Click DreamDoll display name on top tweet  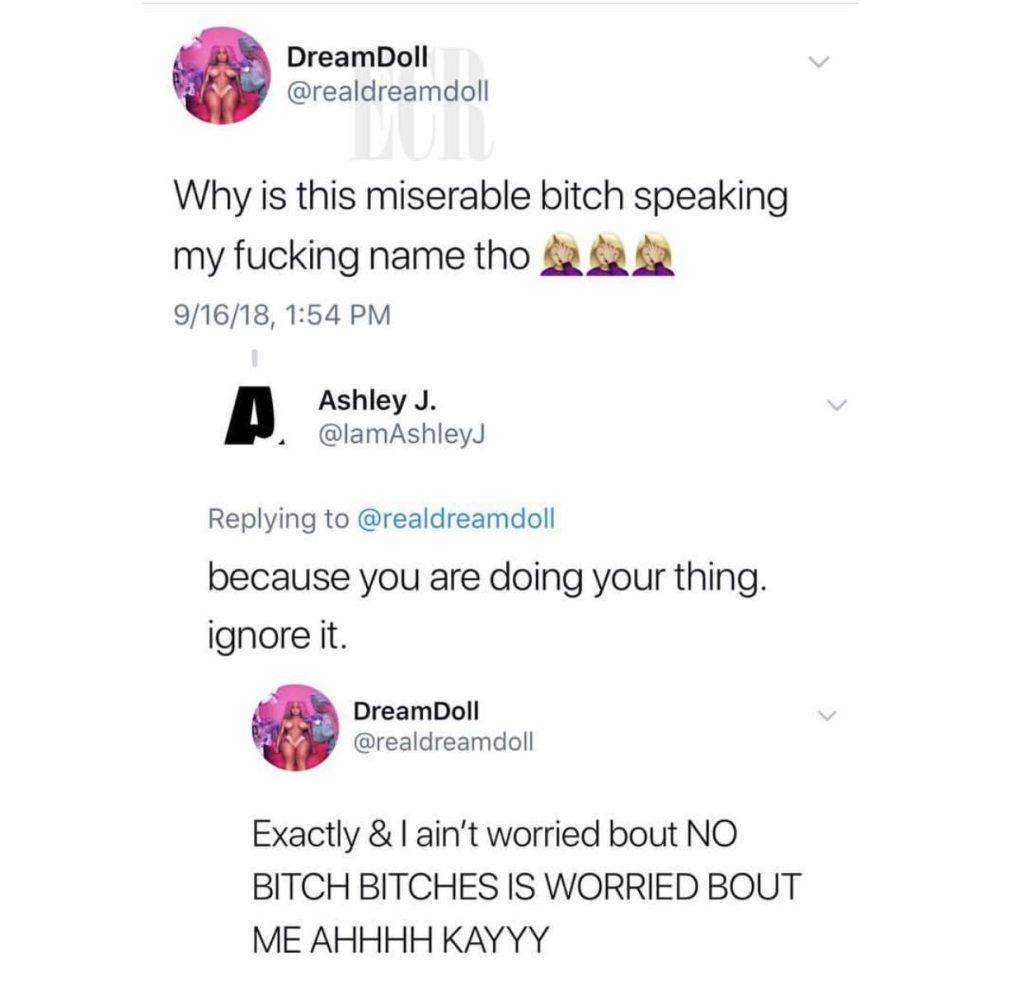pos(357,57)
